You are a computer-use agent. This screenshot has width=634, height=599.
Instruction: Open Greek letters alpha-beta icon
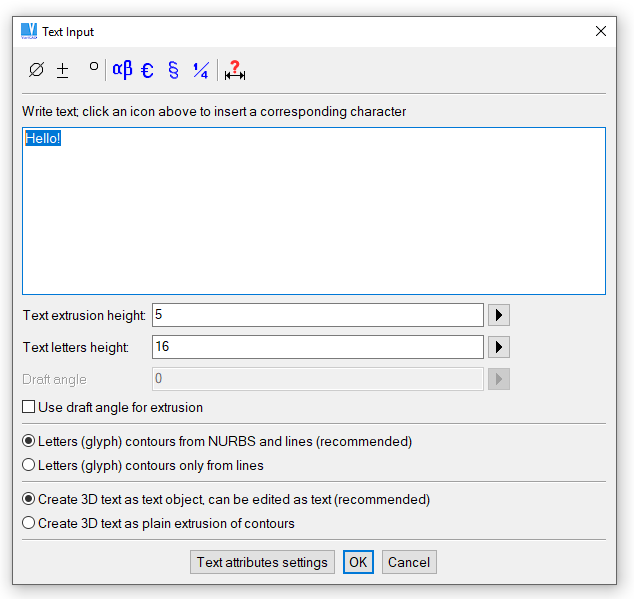click(x=122, y=70)
